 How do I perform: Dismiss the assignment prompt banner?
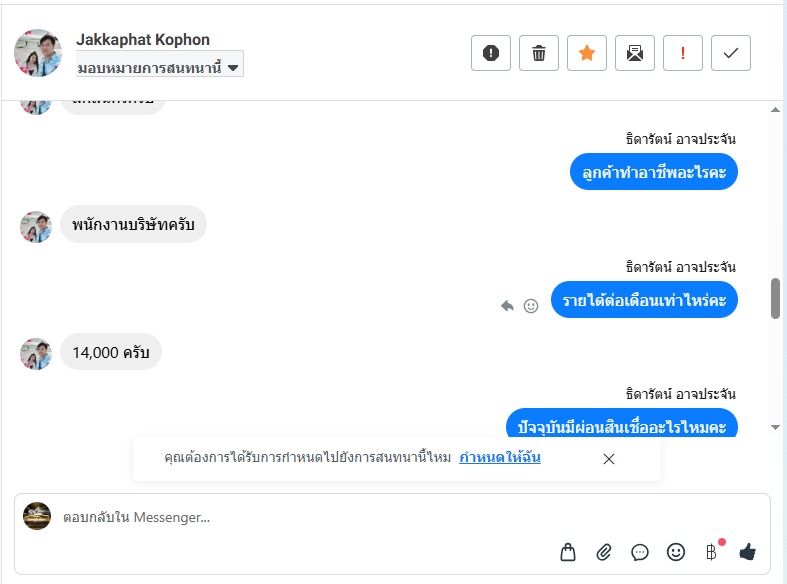coord(609,459)
